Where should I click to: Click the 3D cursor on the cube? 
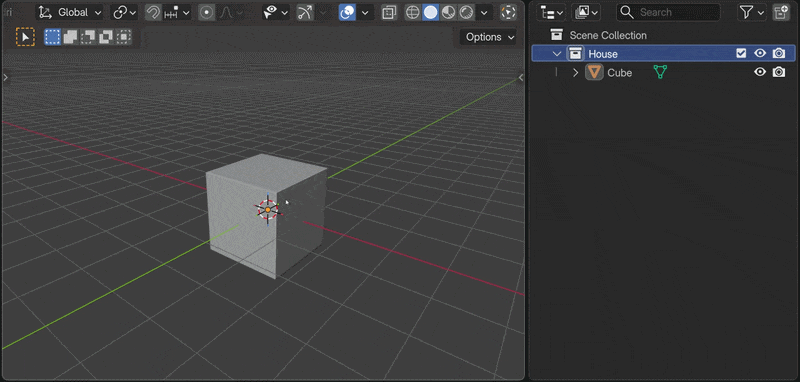click(x=268, y=209)
